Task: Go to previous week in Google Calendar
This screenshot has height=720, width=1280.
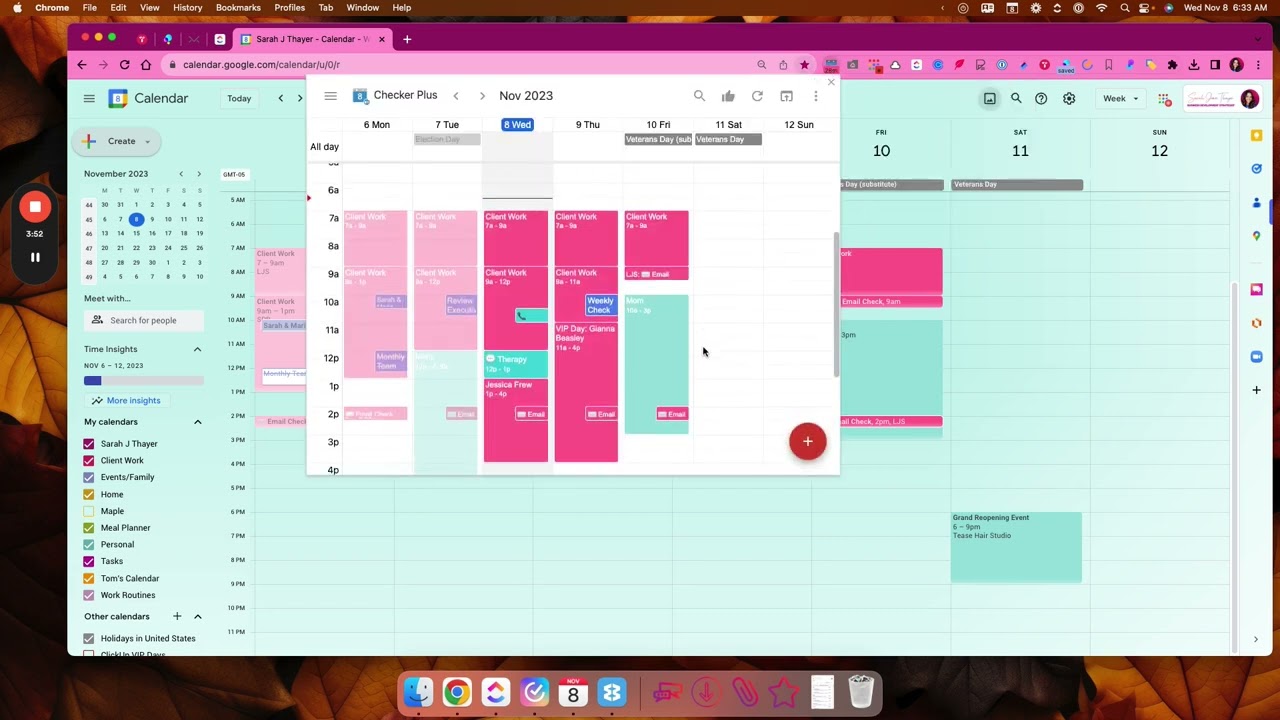Action: tap(281, 98)
